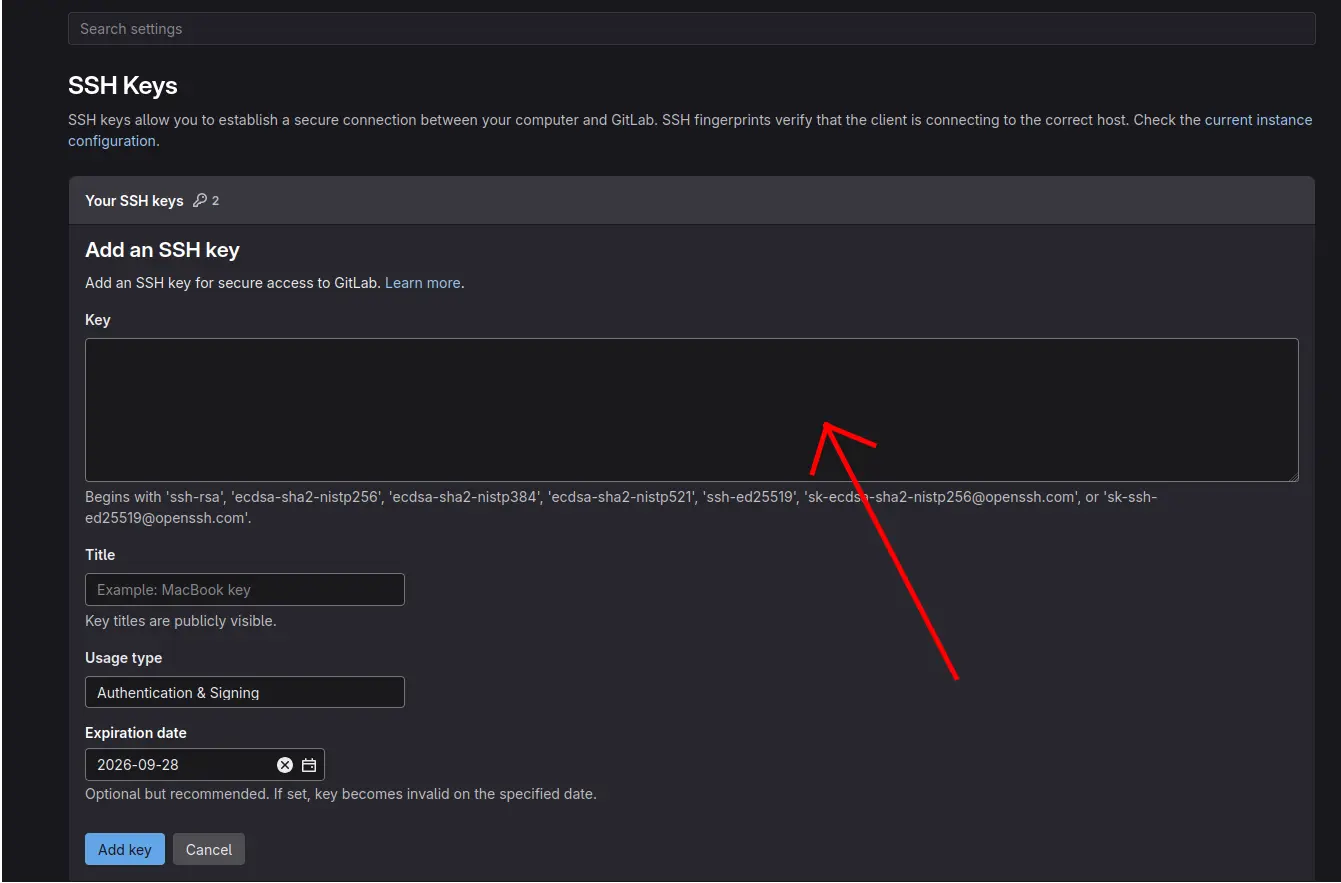Viewport: 1341px width, 883px height.
Task: Open the current instance configuration link
Action: (x=1258, y=120)
